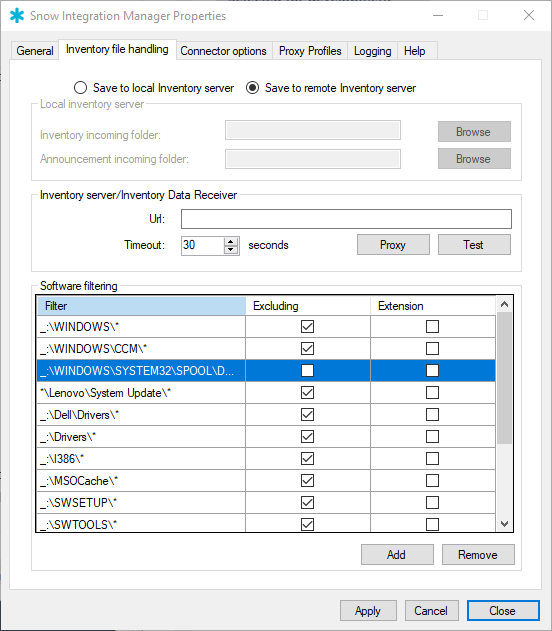Toggle Extension for _:\Dell\Drivers\* filter
The image size is (552, 631).
[433, 414]
